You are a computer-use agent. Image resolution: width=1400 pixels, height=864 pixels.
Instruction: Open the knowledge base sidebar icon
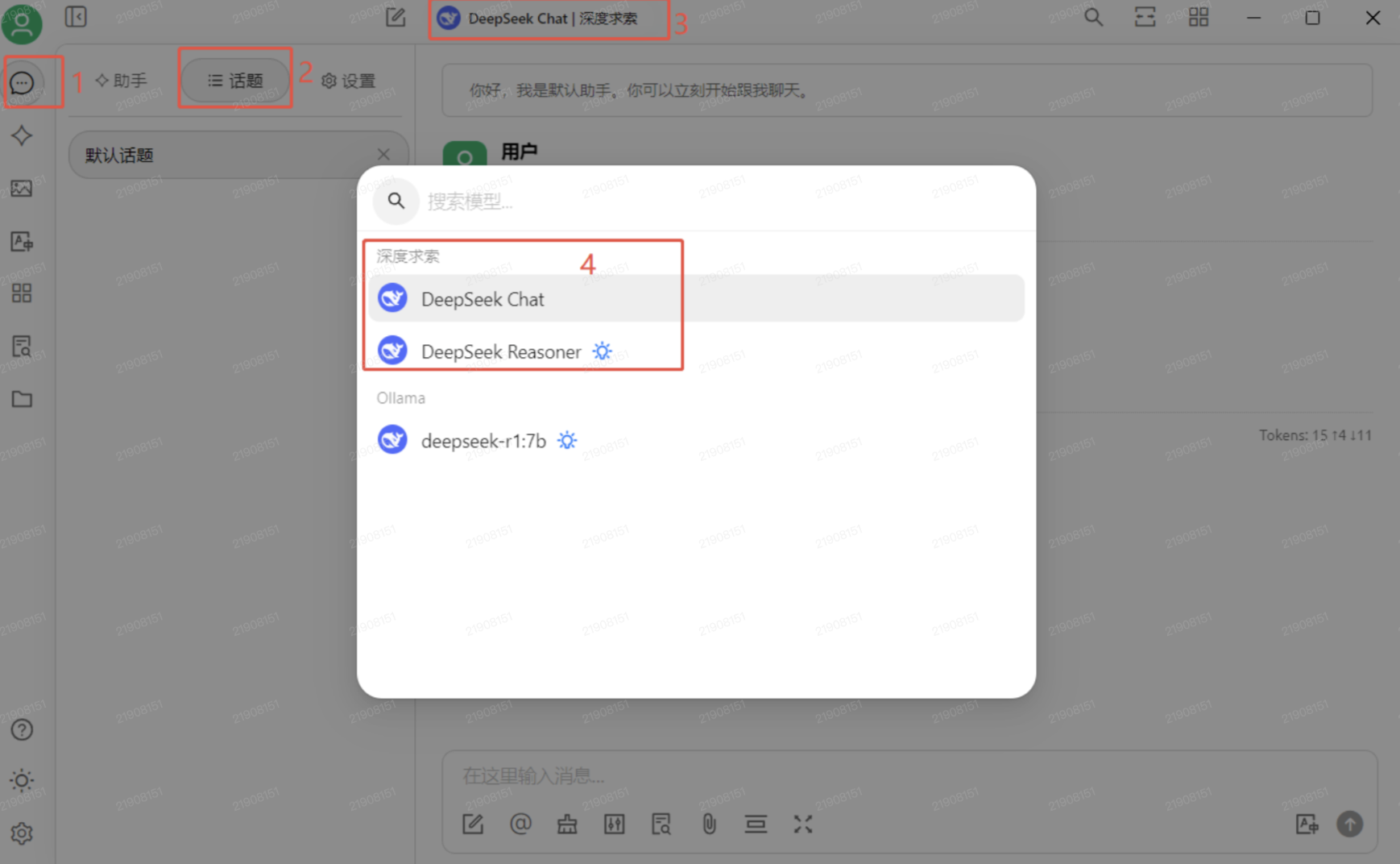[22, 347]
